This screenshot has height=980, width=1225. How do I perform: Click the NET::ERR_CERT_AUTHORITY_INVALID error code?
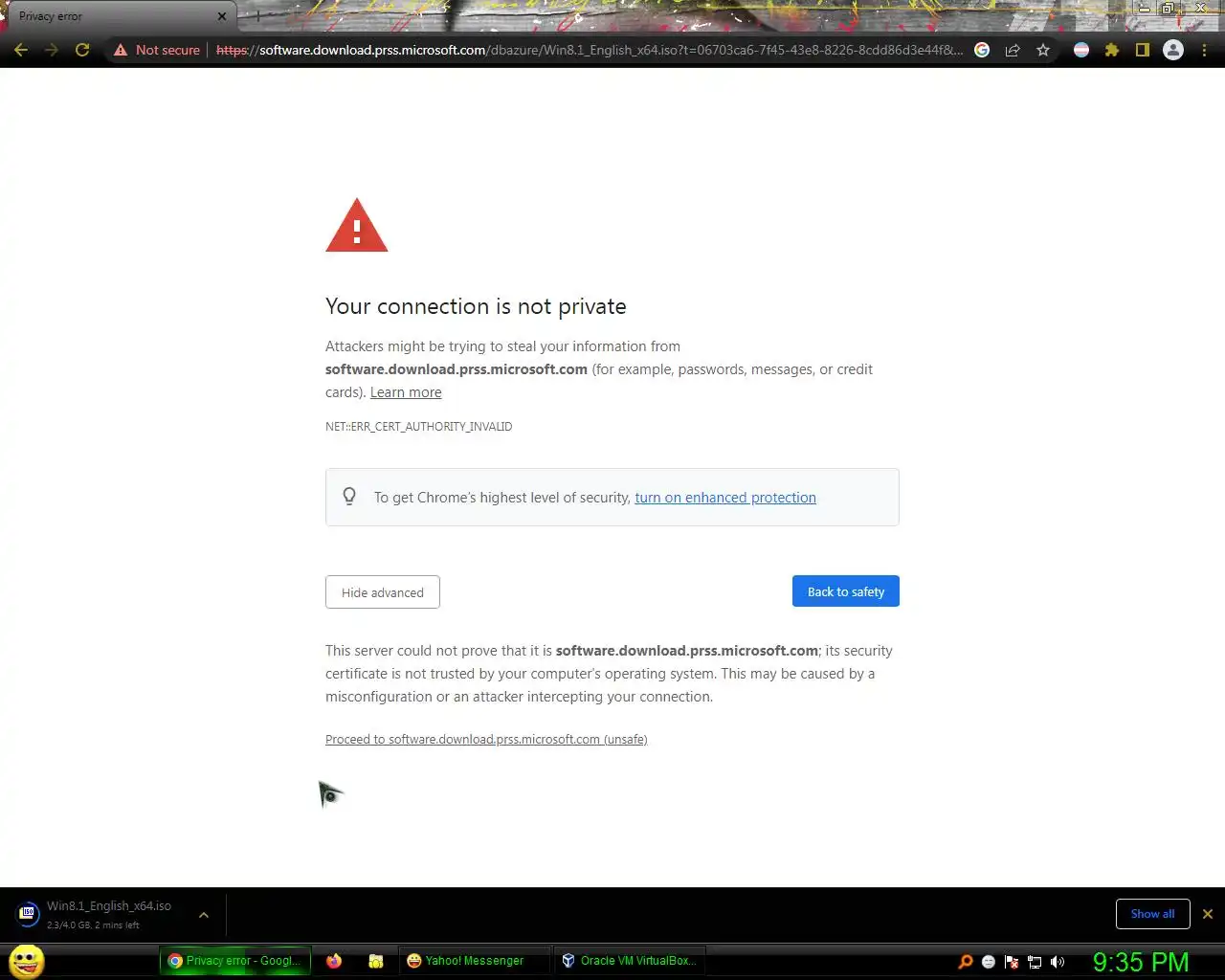coord(418,427)
